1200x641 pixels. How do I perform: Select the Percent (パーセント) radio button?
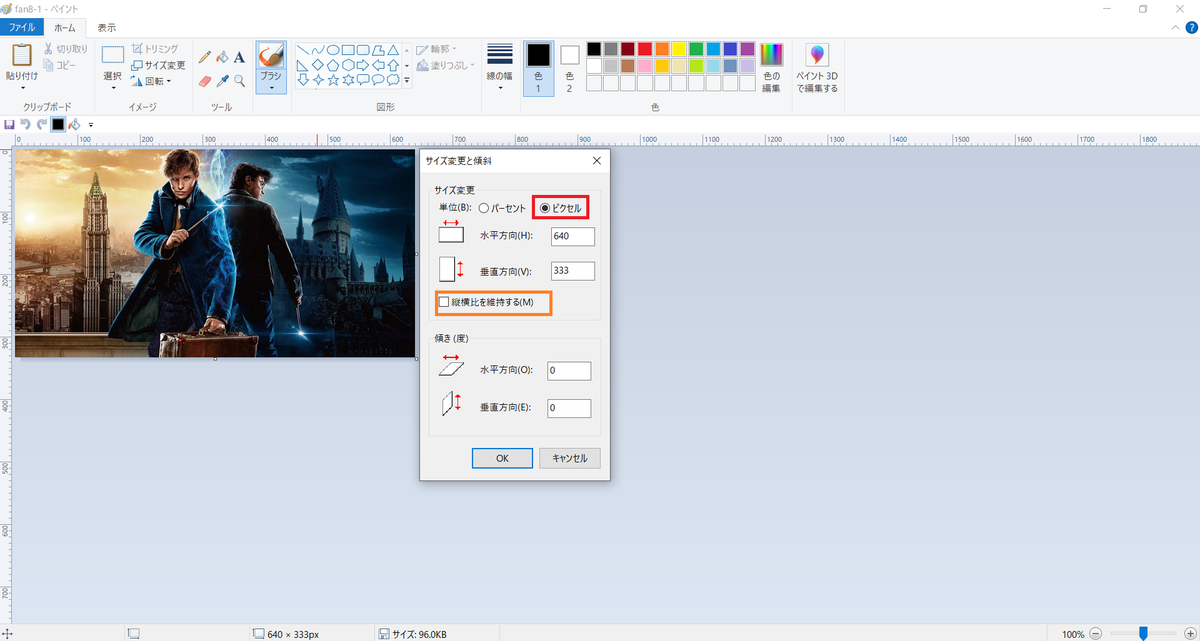[x=484, y=208]
